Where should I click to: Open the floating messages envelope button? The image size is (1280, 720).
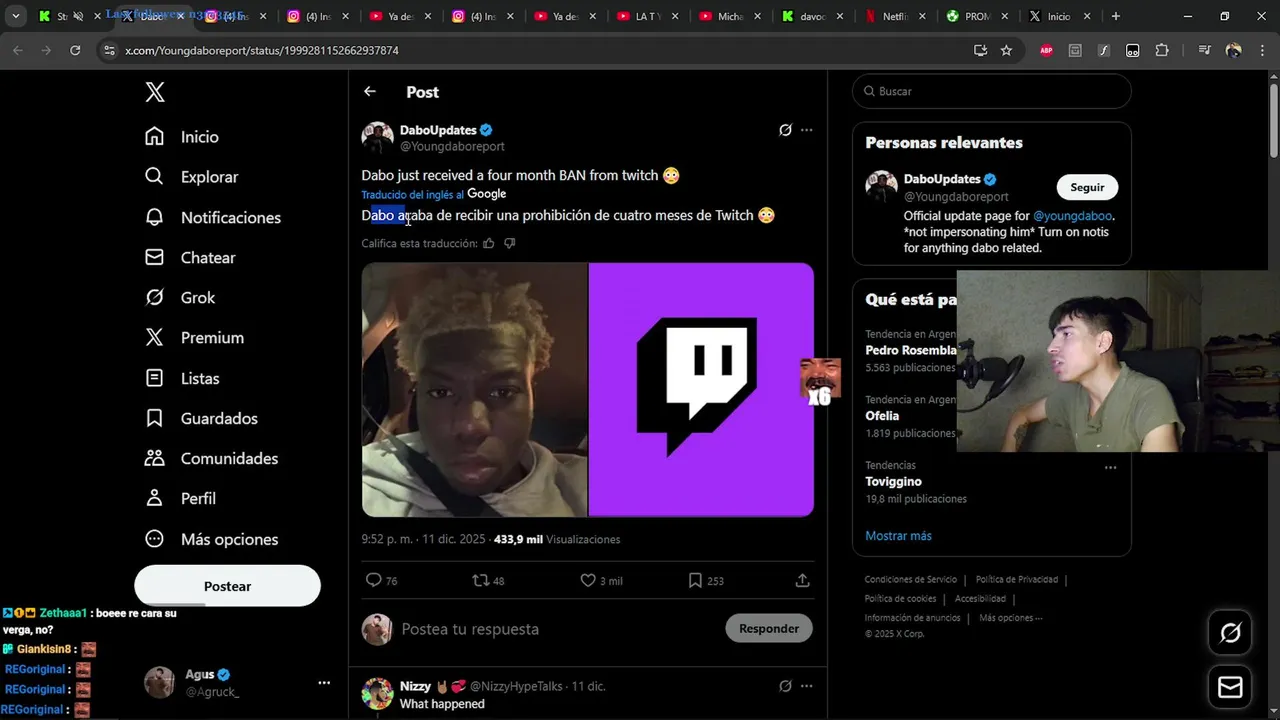1230,688
